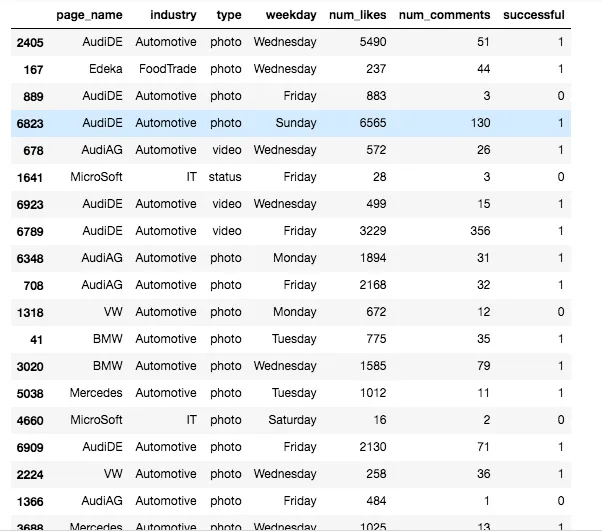
Task: Click num_likes value 6565
Action: (373, 123)
